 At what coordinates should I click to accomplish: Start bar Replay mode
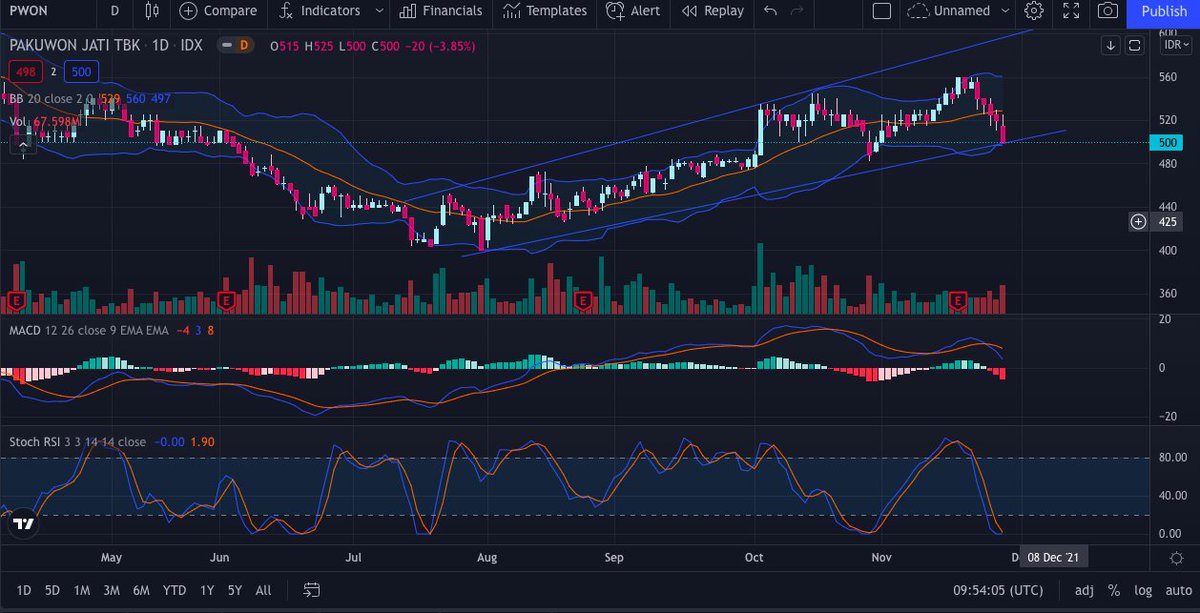712,11
